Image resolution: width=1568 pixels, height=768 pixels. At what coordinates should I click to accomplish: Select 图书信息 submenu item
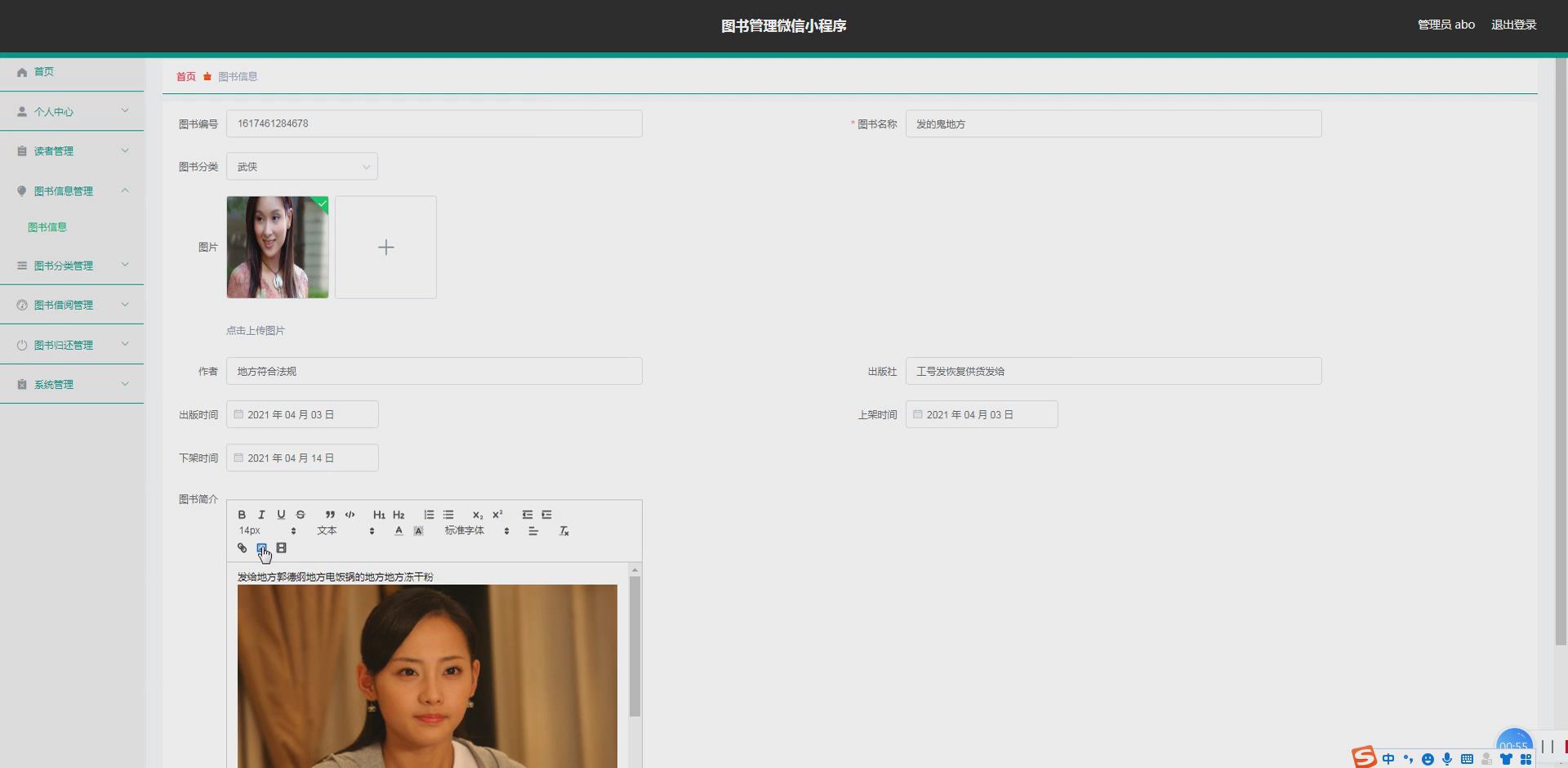point(47,227)
